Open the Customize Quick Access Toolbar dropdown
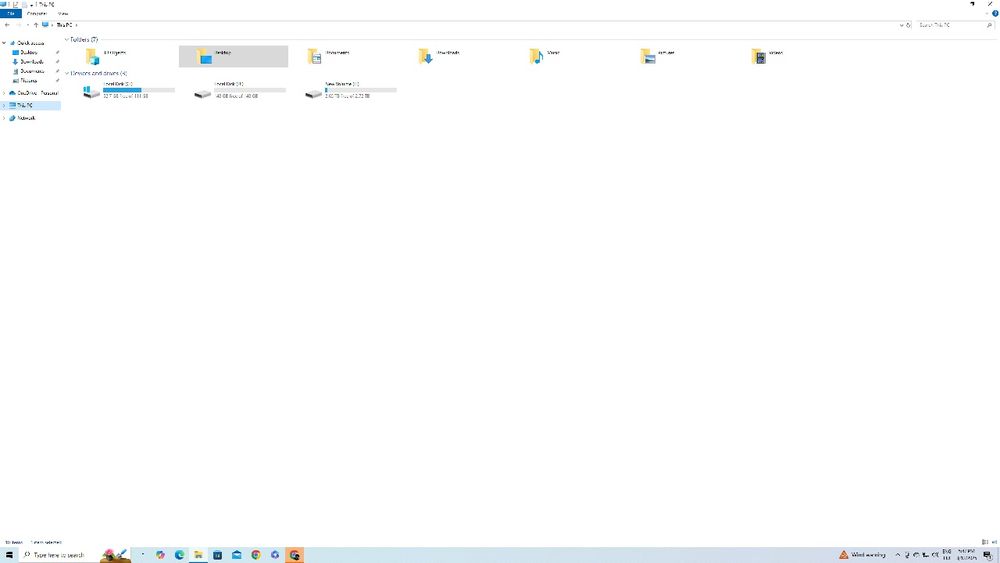Screen dimensions: 1000x563 (32, 4)
